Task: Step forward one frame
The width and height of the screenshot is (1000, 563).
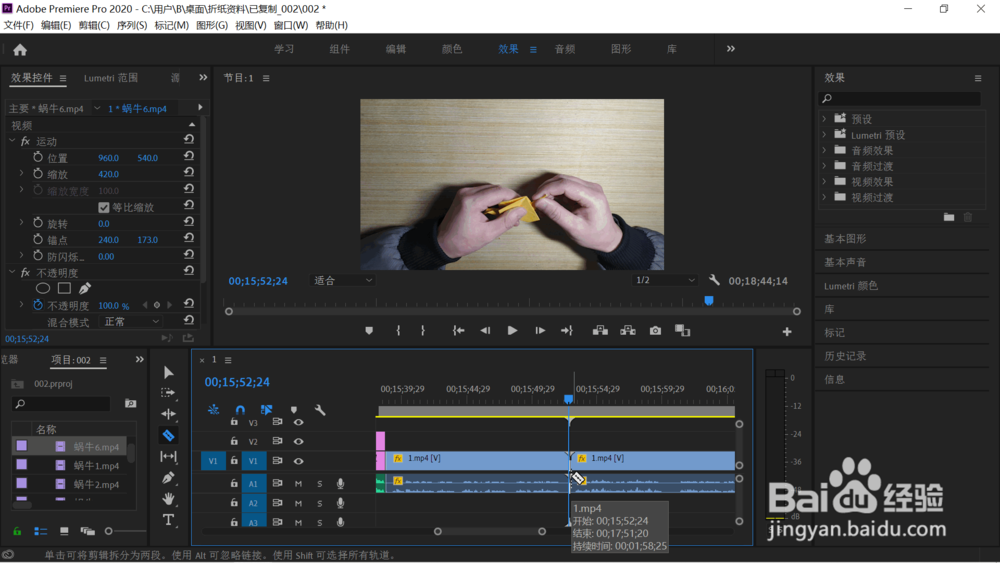Action: click(540, 331)
